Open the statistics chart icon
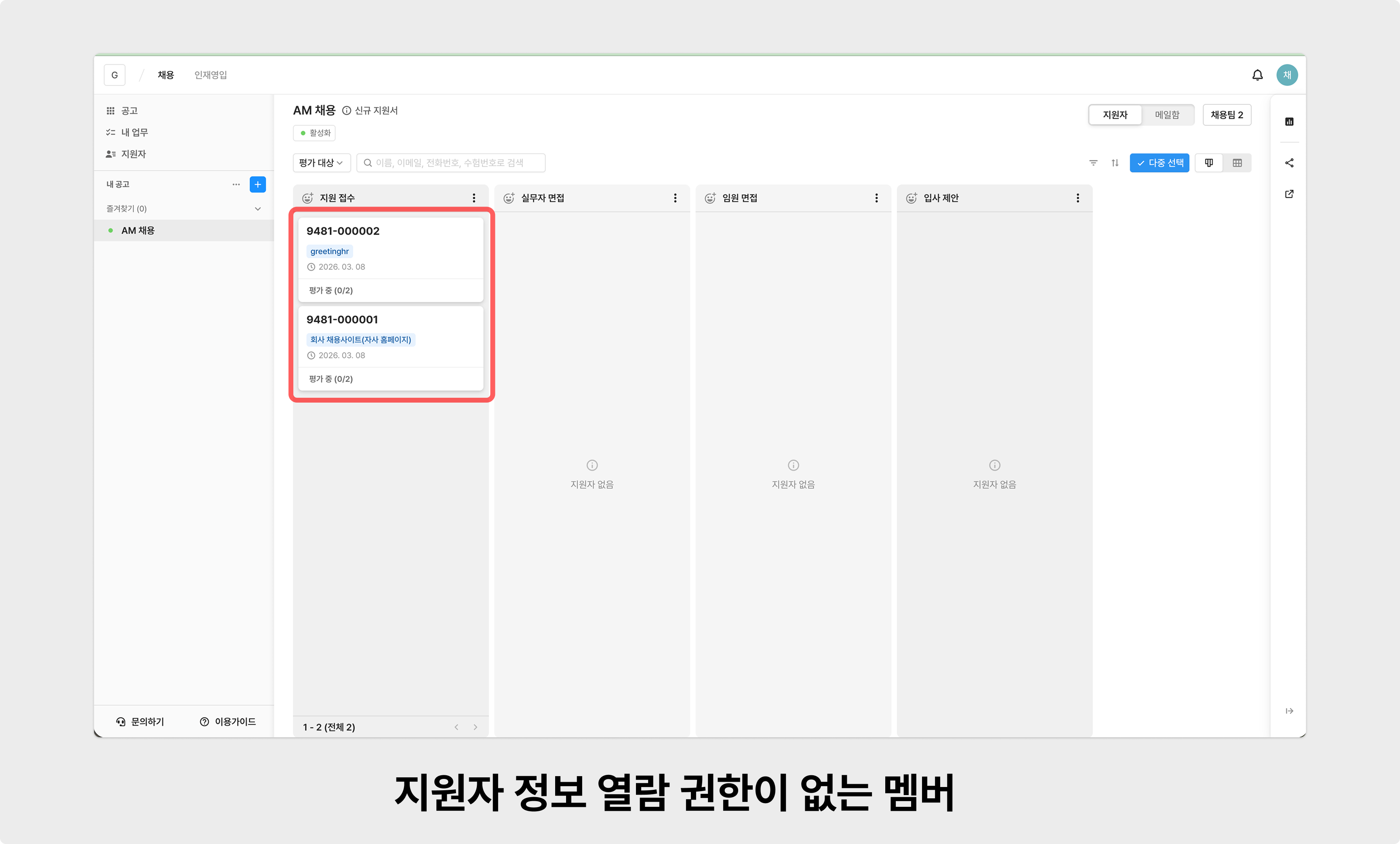 (x=1288, y=122)
